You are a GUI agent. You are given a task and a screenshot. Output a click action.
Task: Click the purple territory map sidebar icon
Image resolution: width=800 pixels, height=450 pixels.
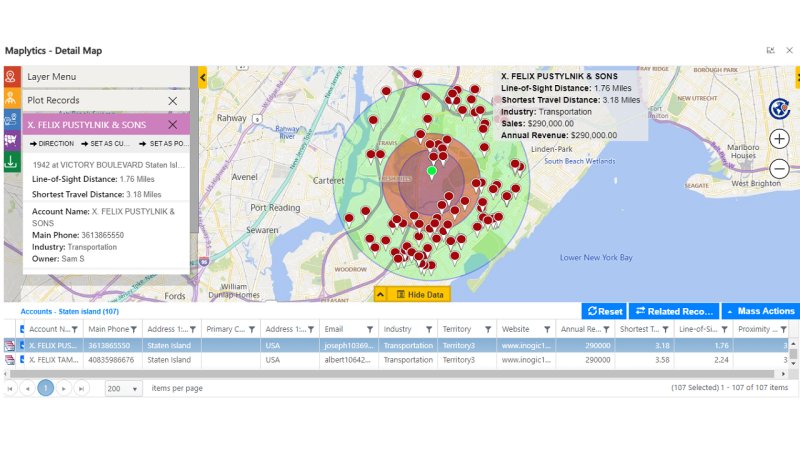[11, 140]
